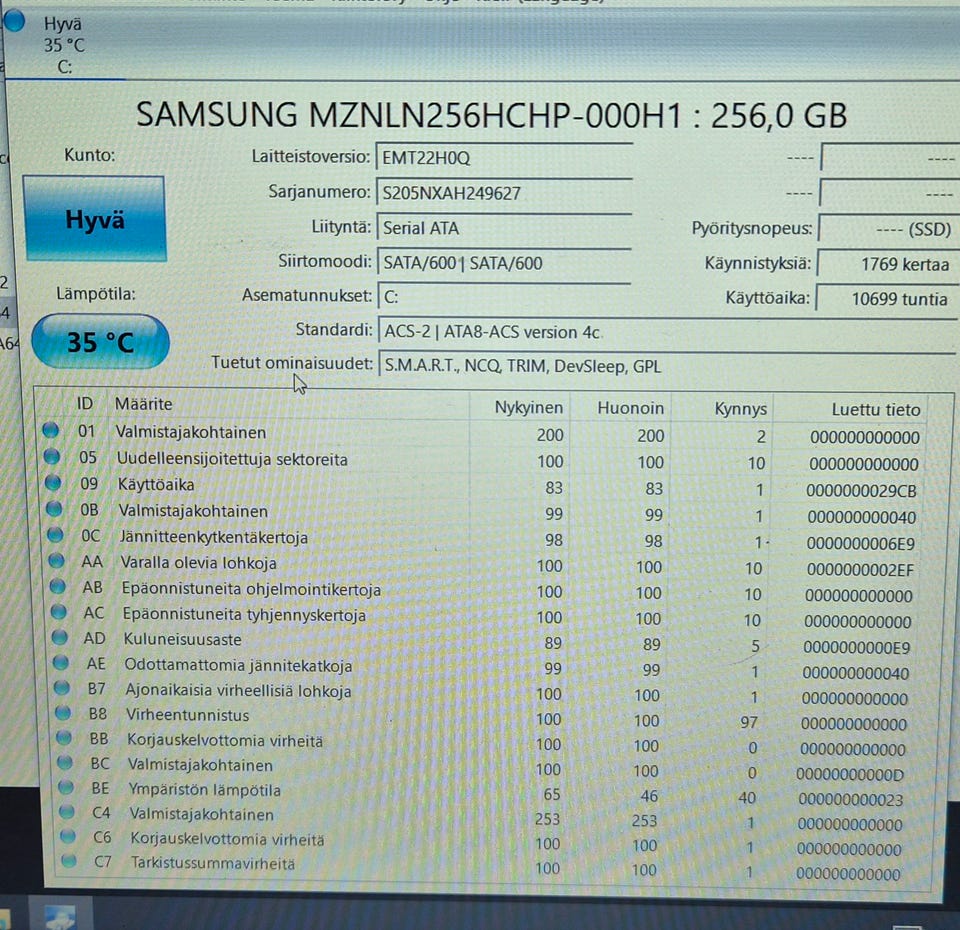Select the Uudelleensijoitettuja sektoreita attribute name
Viewport: 960px width, 930px height.
[x=232, y=459]
